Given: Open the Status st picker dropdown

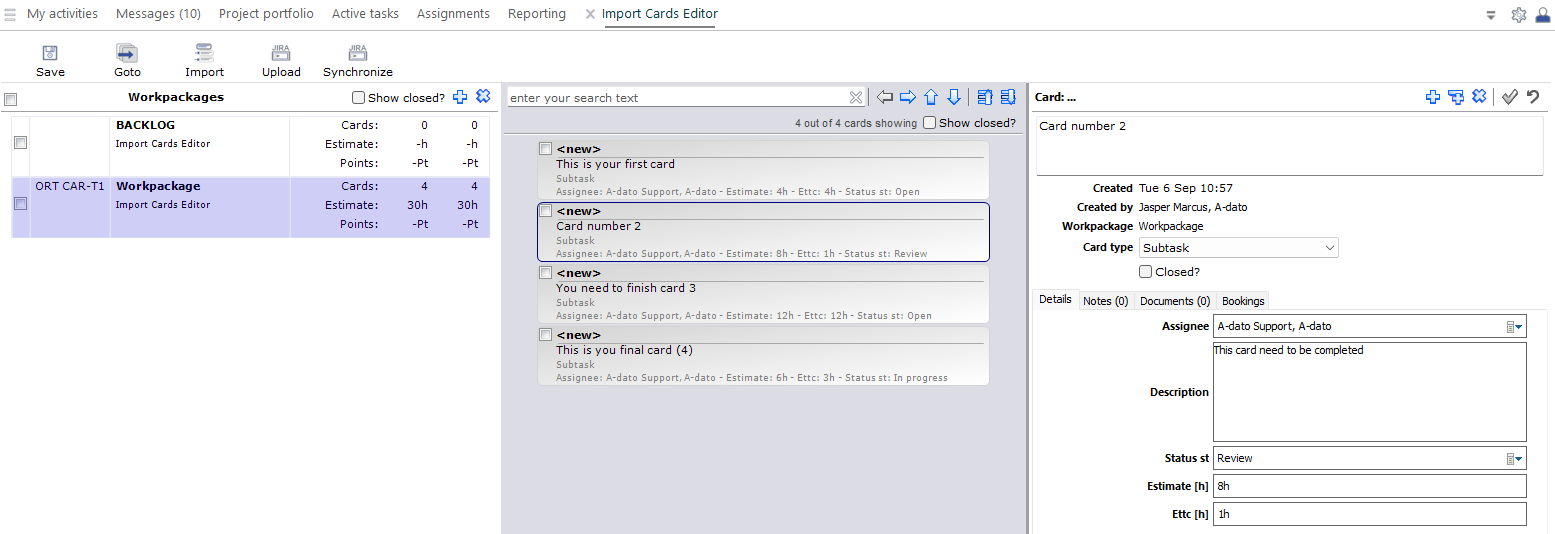Looking at the screenshot, I should [1517, 458].
